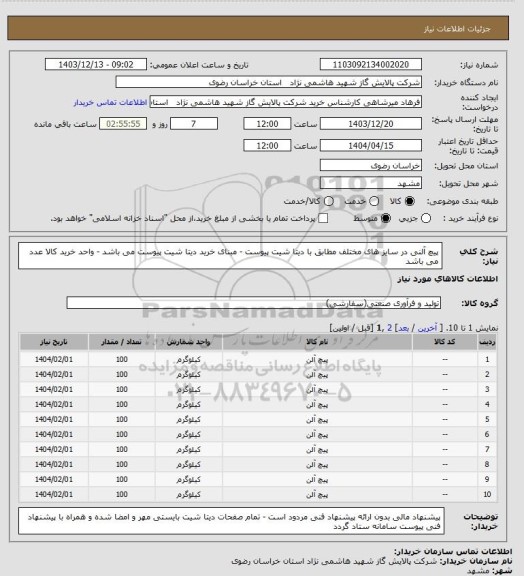The image size is (524, 576).
Task: Click the need number field 1103092134002020
Action: tap(371, 64)
